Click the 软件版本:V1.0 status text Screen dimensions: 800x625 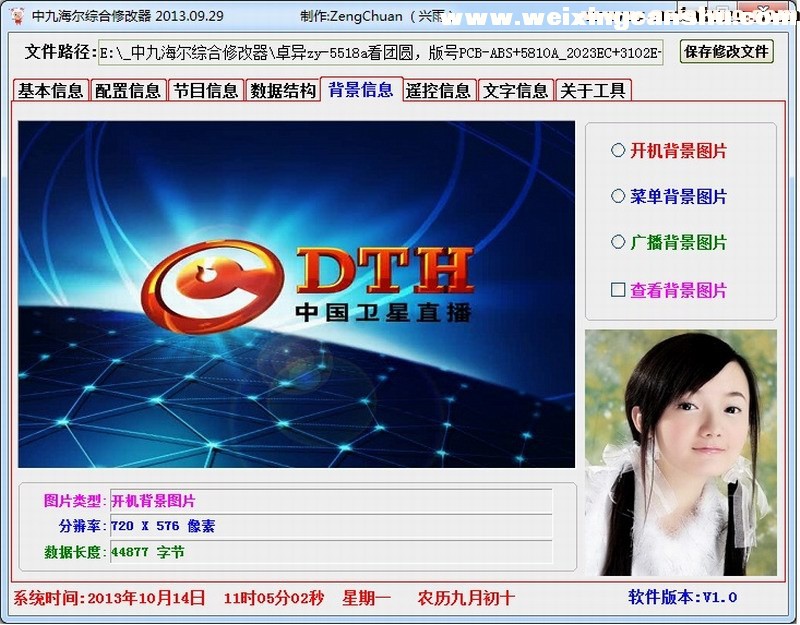pyautogui.click(x=683, y=597)
